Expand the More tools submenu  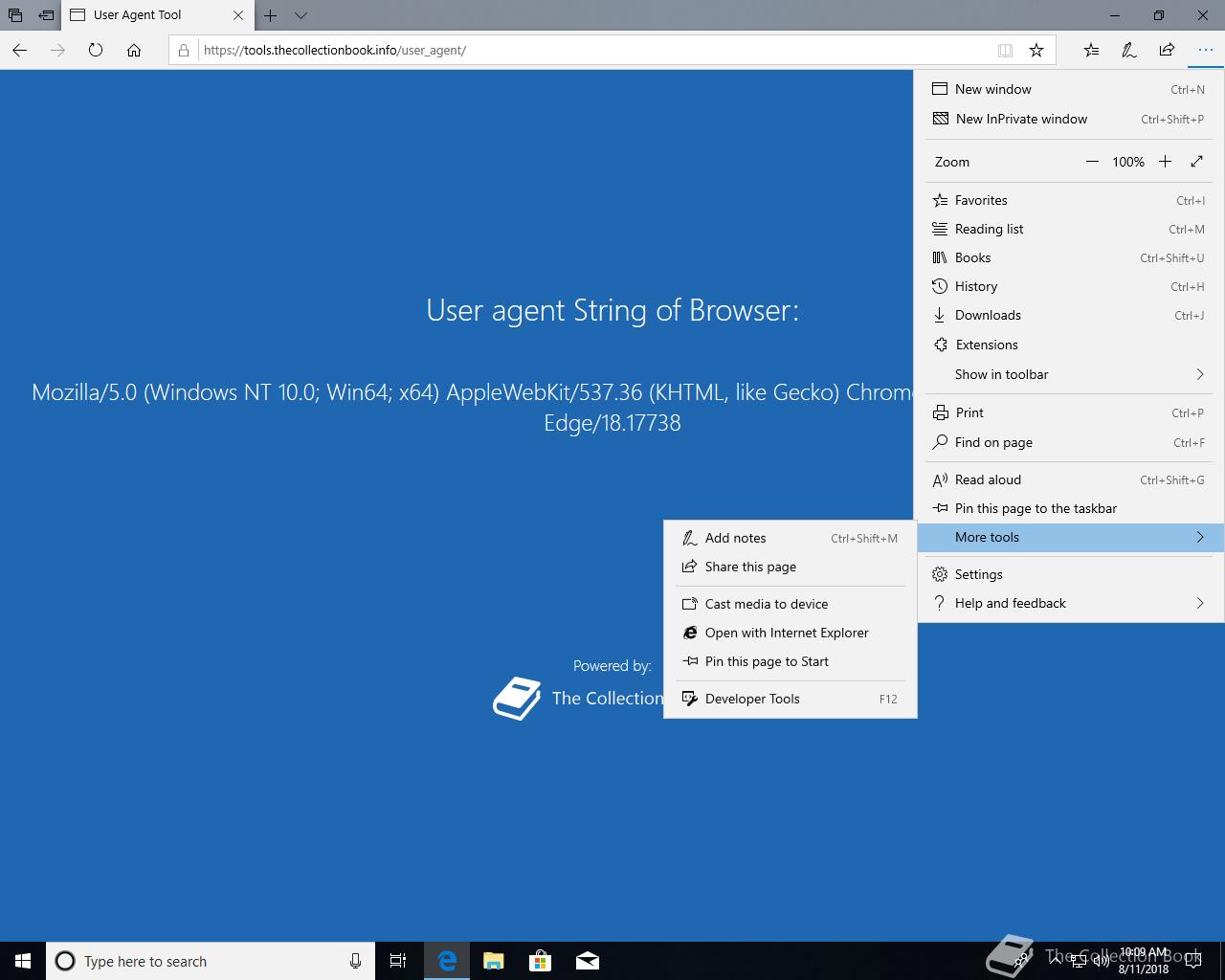coord(1070,537)
